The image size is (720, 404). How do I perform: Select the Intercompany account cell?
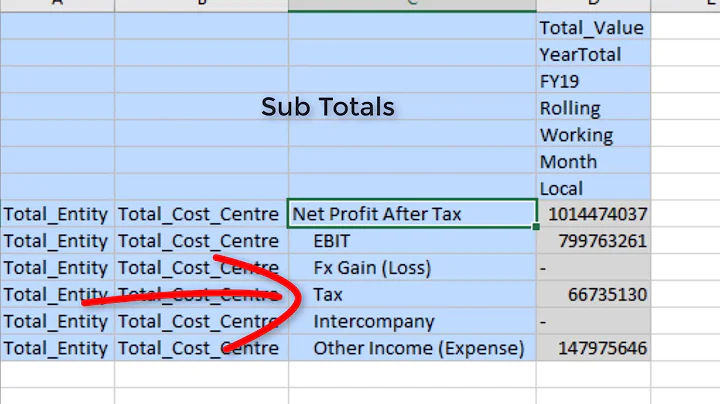pyautogui.click(x=412, y=321)
